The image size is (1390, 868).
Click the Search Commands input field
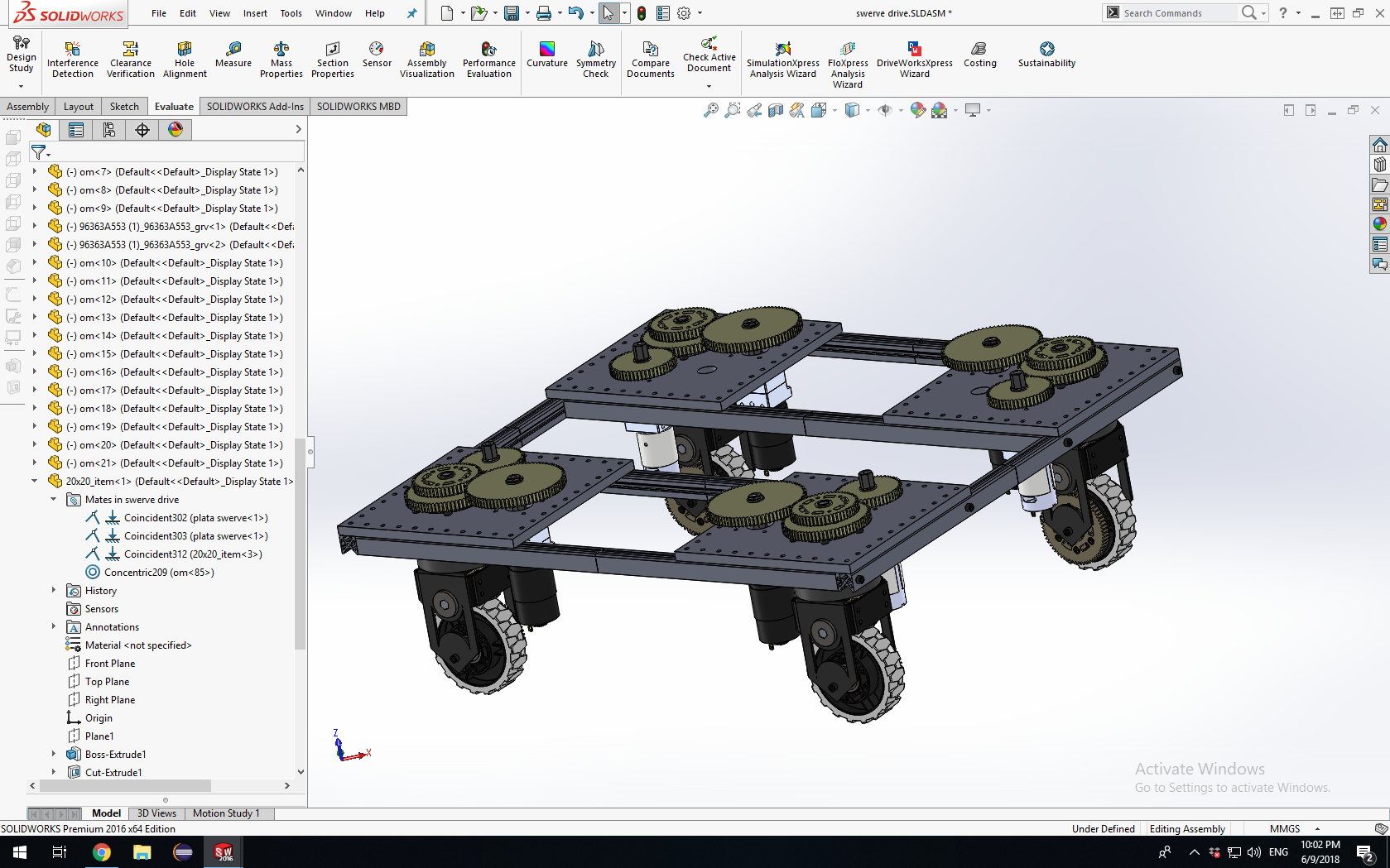point(1179,13)
